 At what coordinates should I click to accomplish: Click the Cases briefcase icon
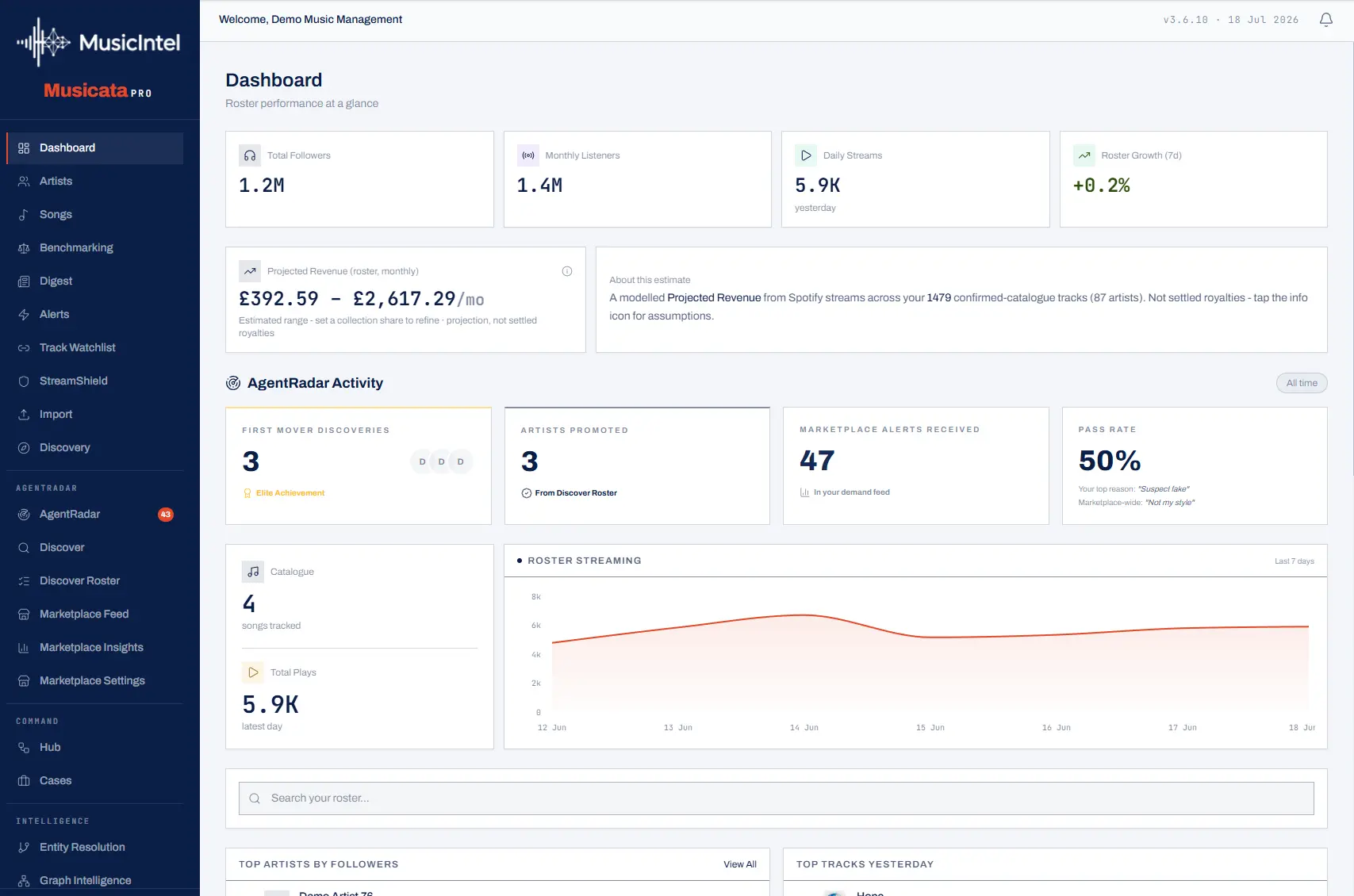pyautogui.click(x=24, y=781)
